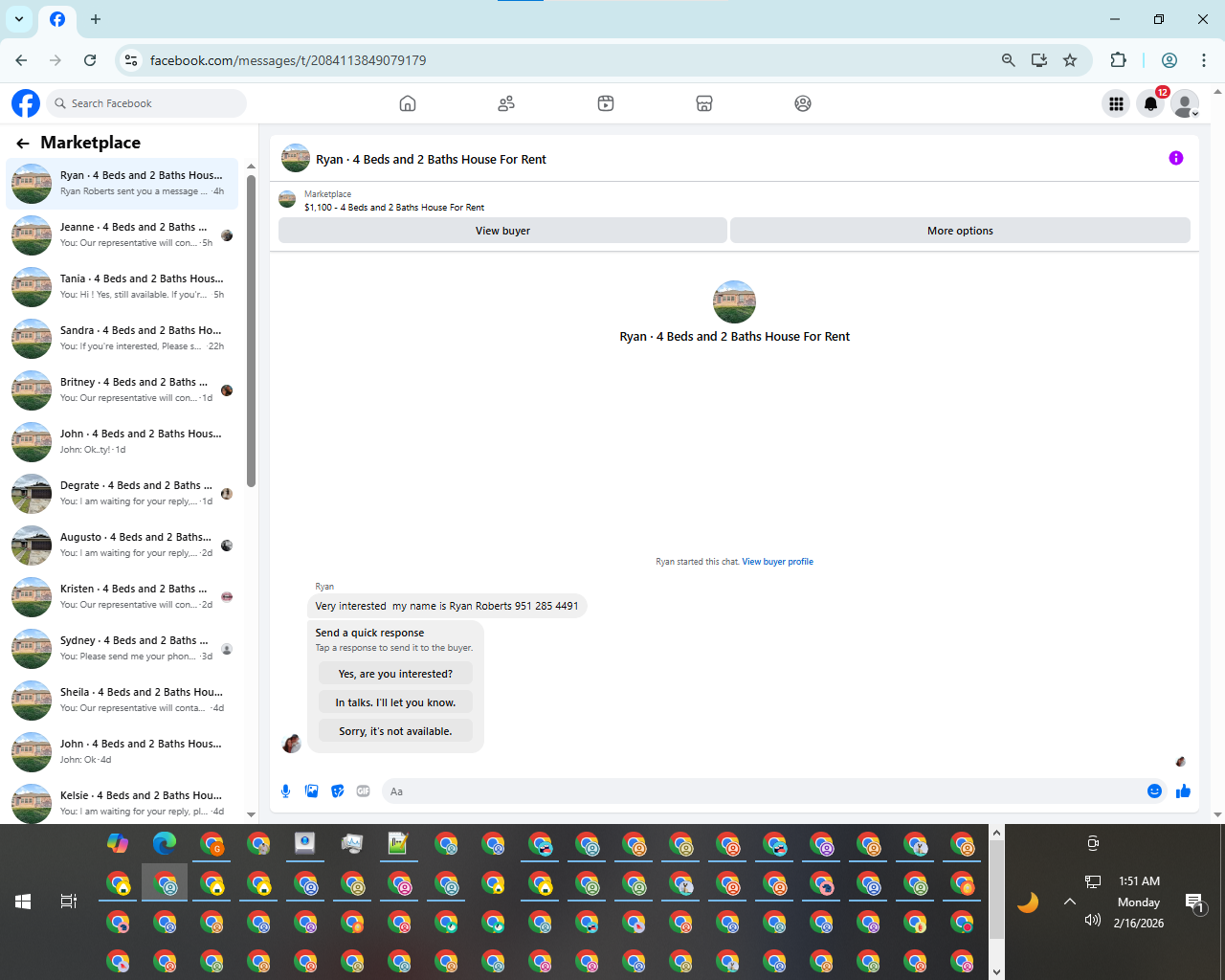Viewport: 1225px width, 980px height.
Task: Open Kristen conversation in chat list
Action: coord(122,596)
